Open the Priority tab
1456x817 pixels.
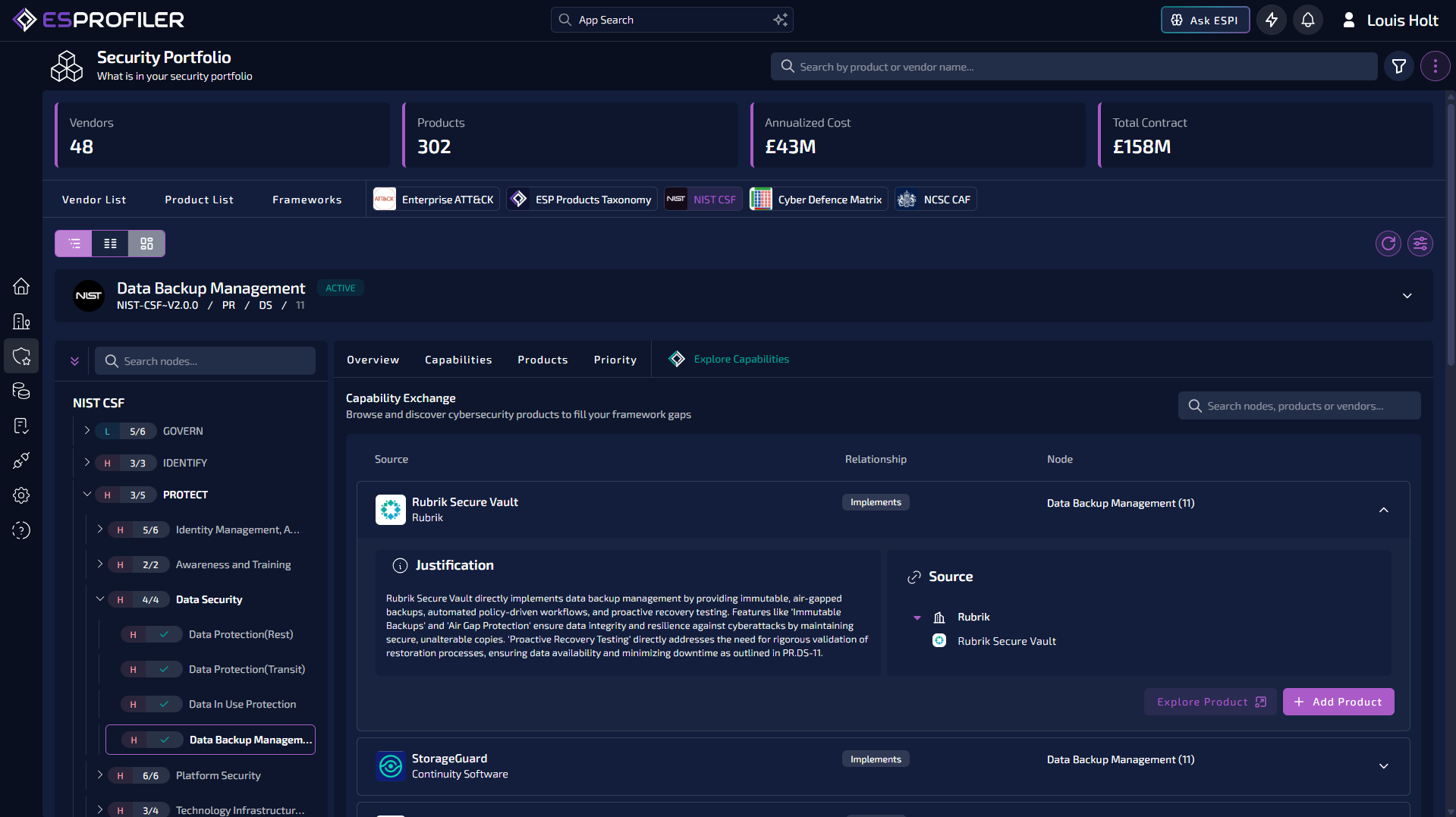point(615,360)
